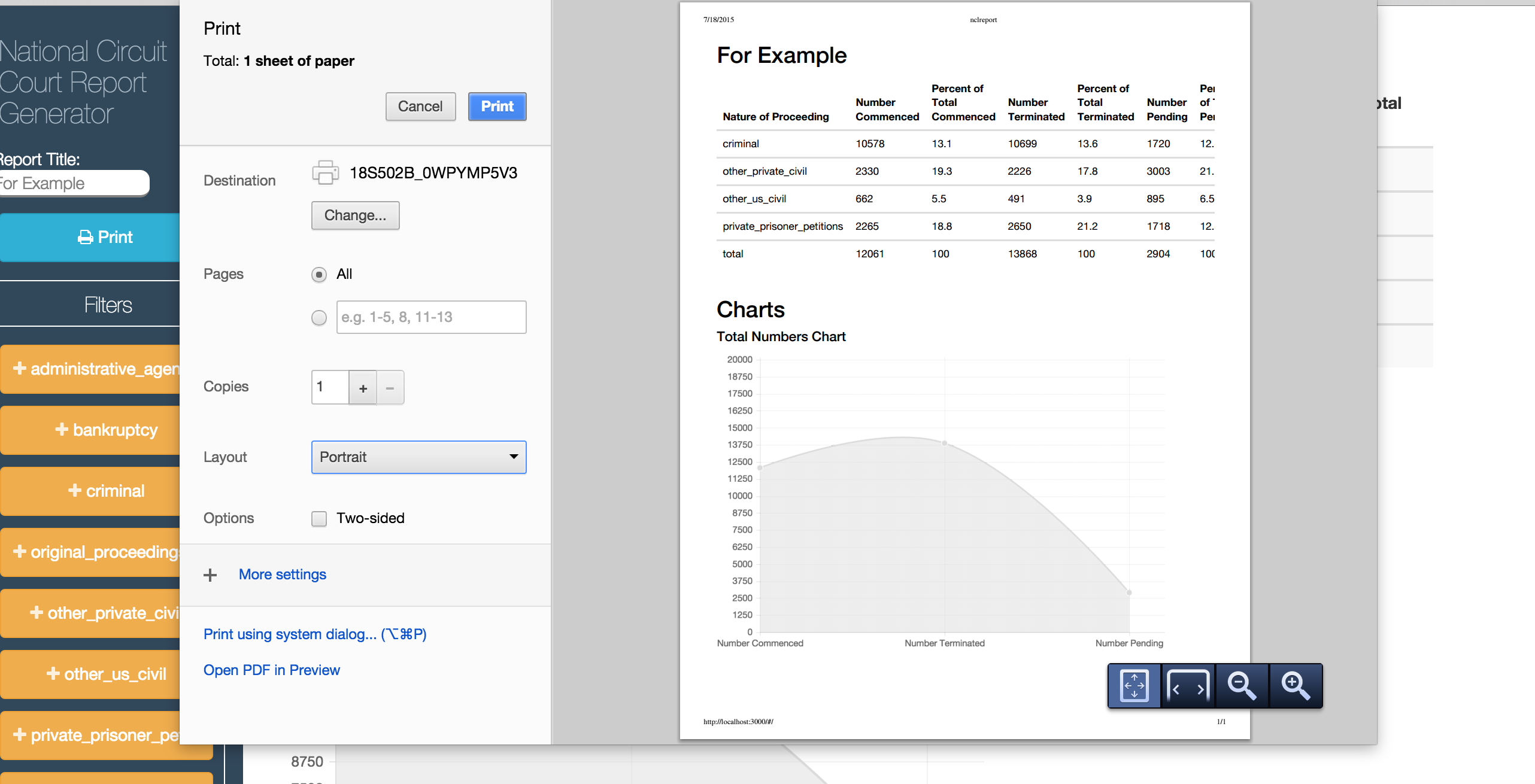Add the bankruptcy filter

click(107, 430)
